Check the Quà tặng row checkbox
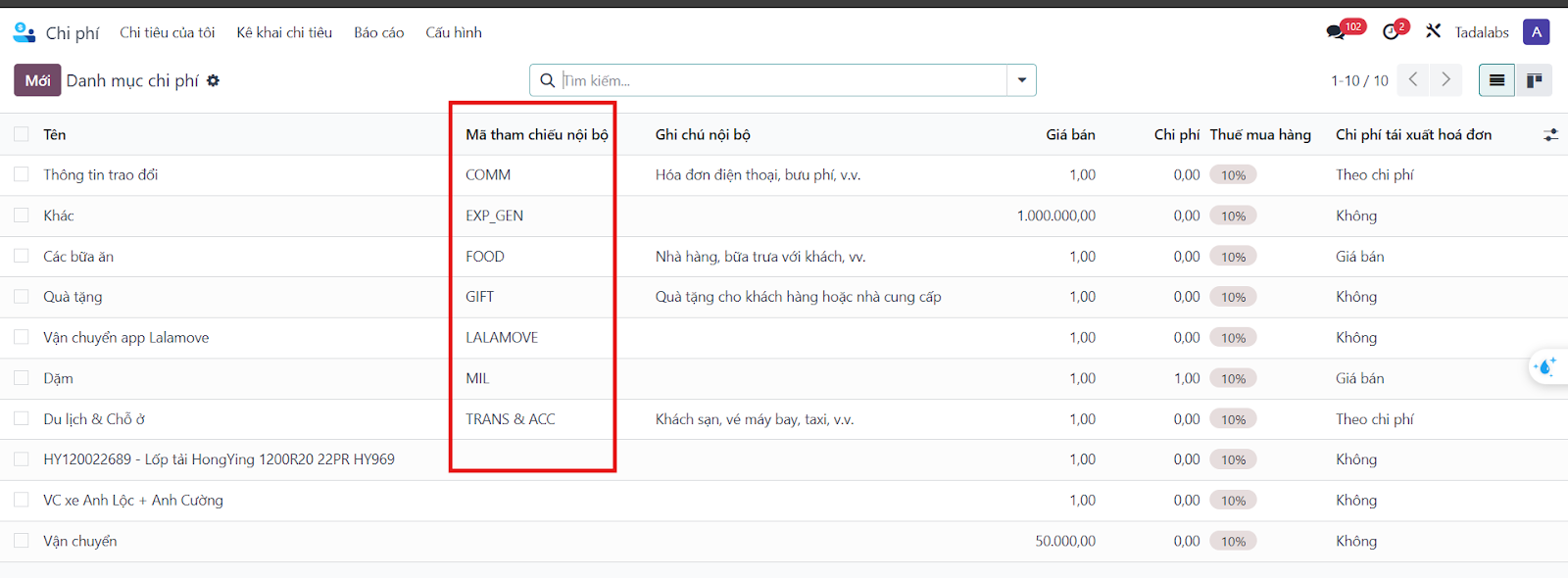1568x578 pixels. pos(21,297)
